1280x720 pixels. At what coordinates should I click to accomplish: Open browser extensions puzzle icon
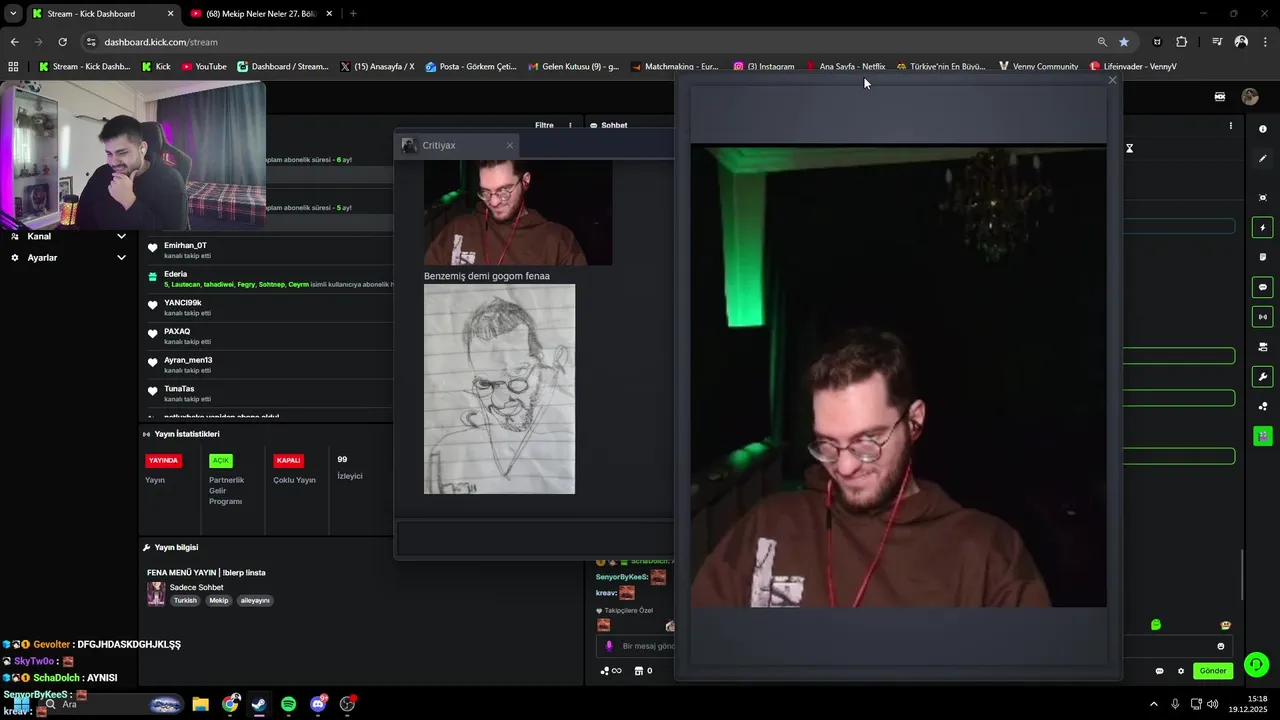[1182, 42]
